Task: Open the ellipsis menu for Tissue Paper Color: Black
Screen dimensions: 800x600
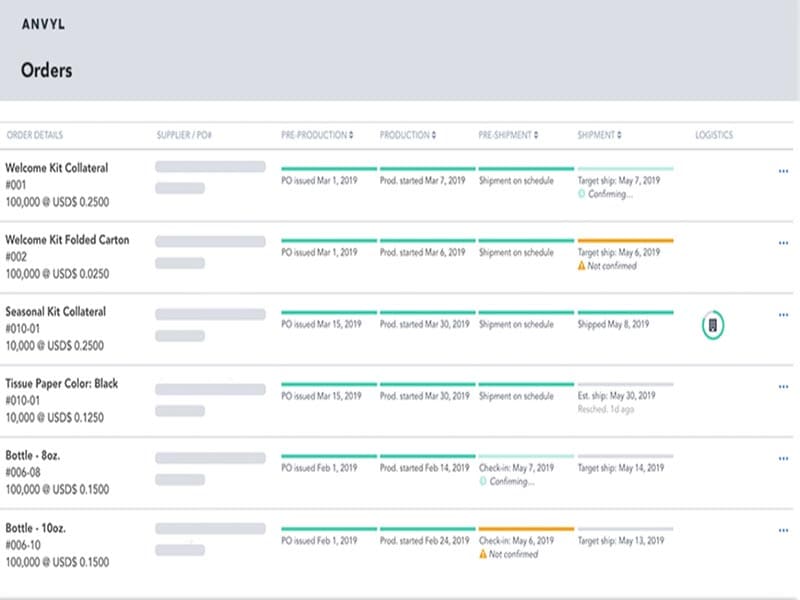Action: (x=783, y=387)
